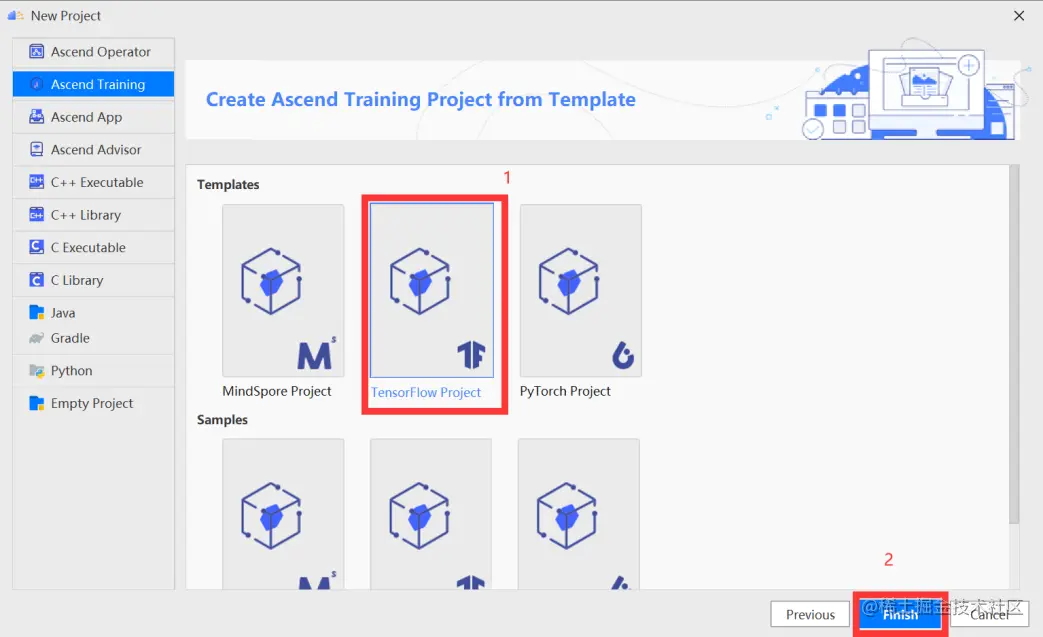
Task: Click the Ascend Operator sidebar icon
Action: (37, 51)
